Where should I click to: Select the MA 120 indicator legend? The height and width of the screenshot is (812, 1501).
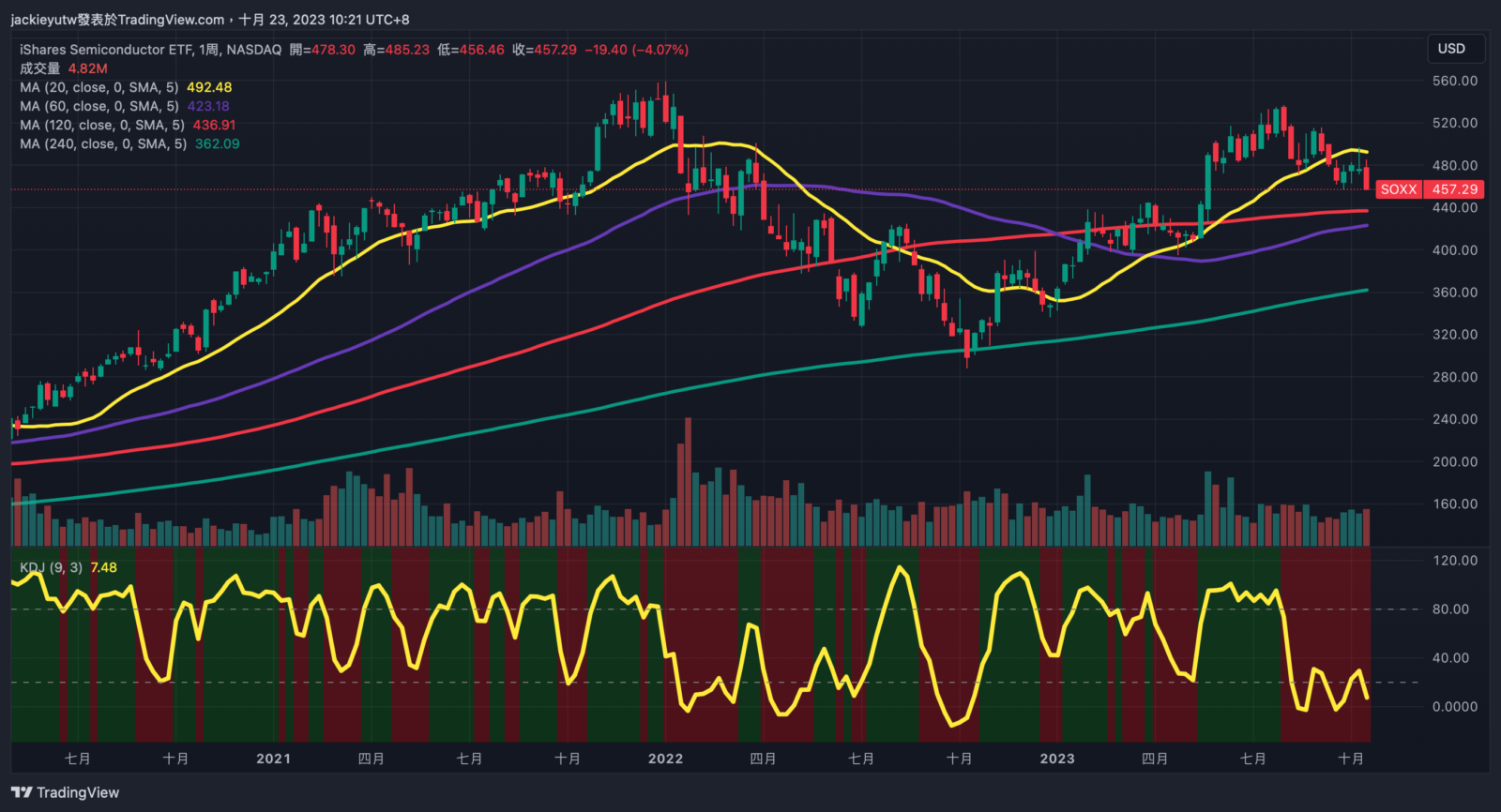[101, 125]
